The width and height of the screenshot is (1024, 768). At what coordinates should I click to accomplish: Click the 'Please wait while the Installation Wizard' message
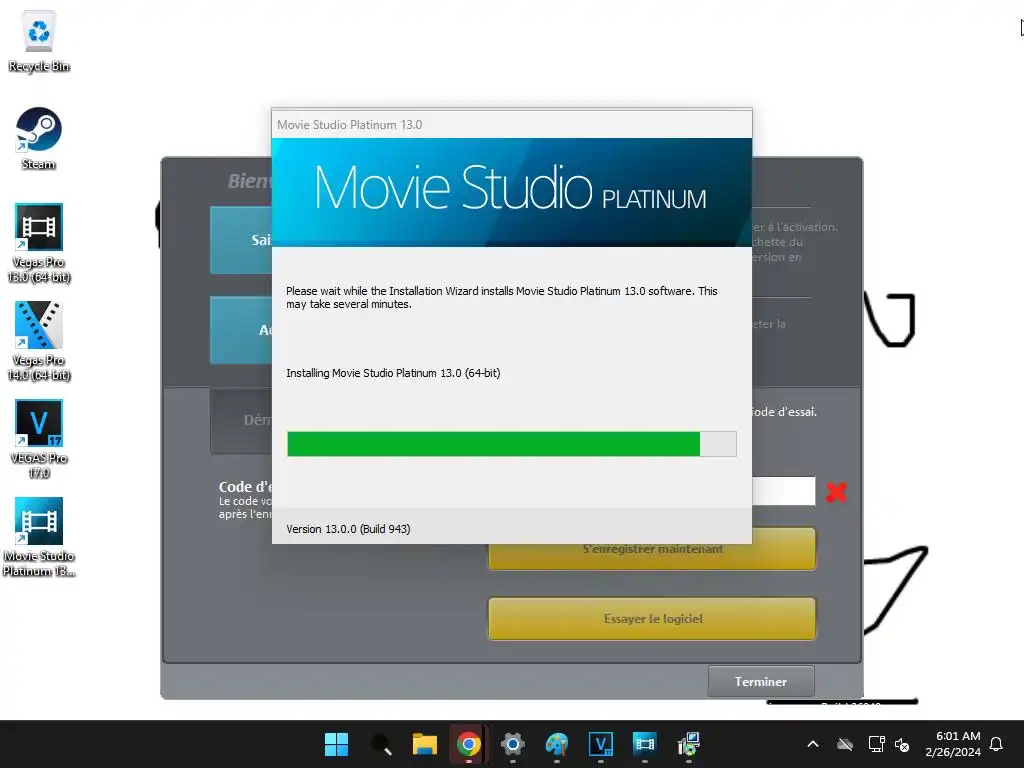(502, 297)
